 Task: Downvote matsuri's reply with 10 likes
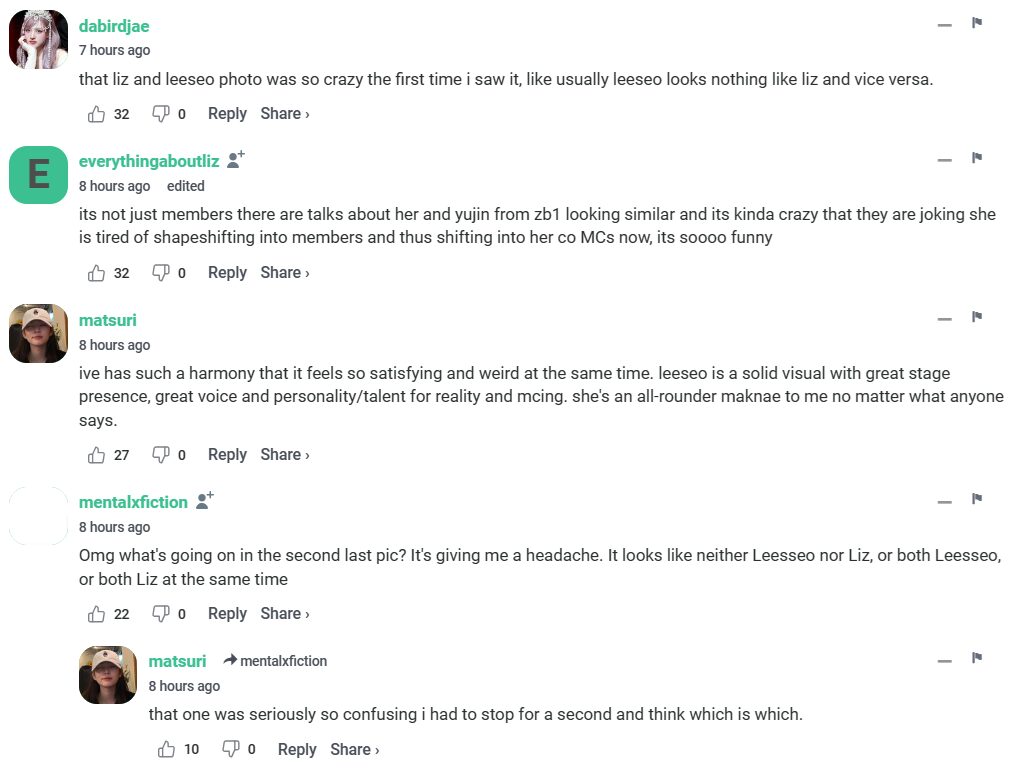tap(230, 749)
